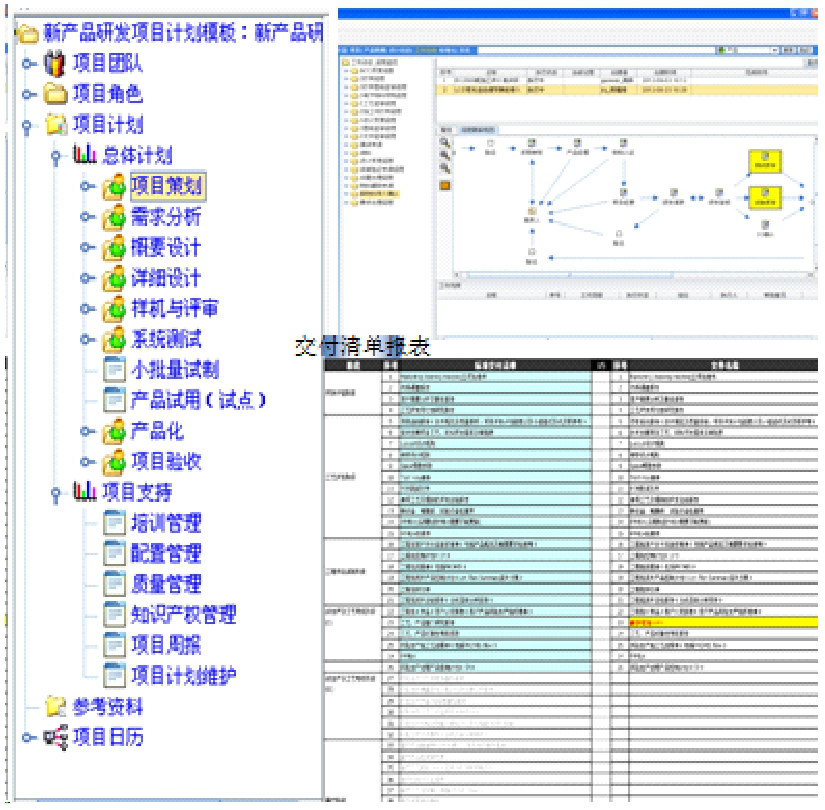
Task: Click the 培训管理 document icon
Action: tap(114, 523)
